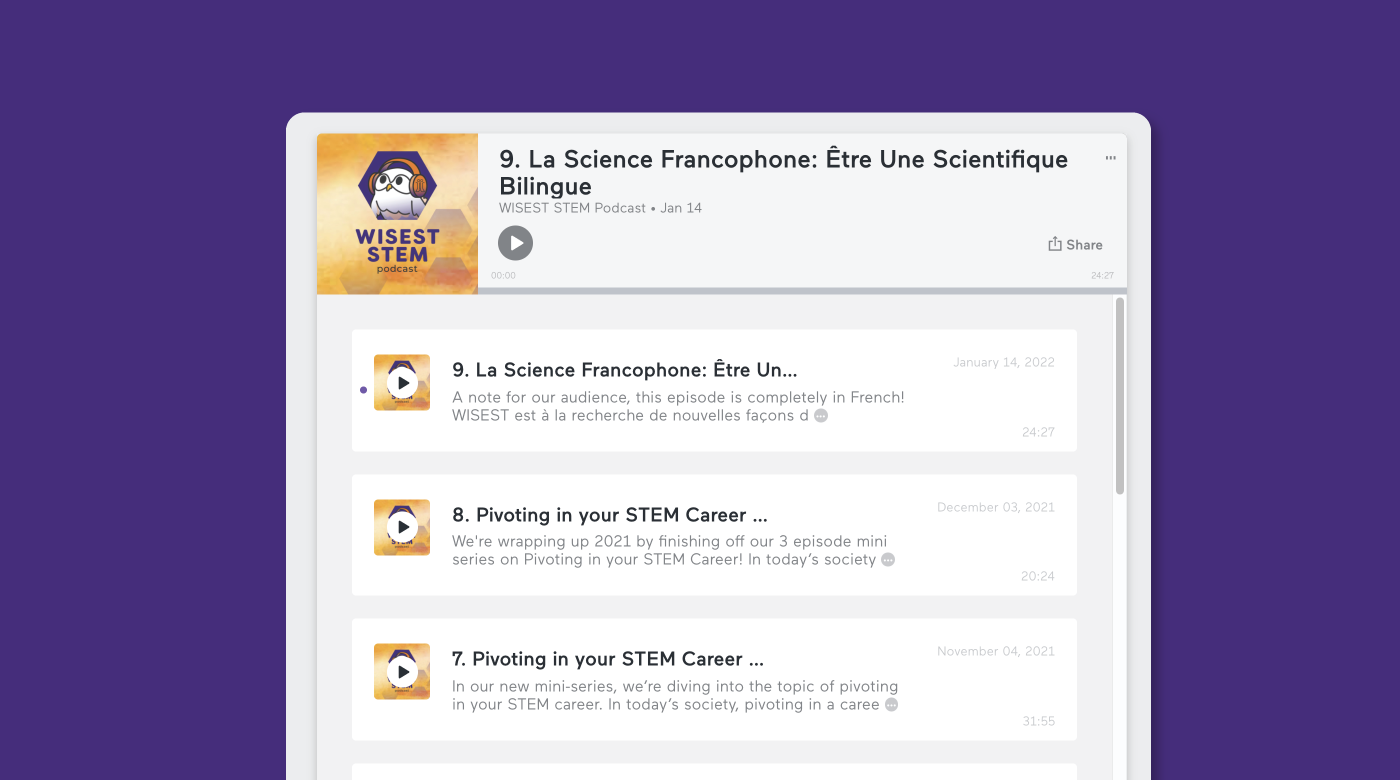Play episode 8 Pivoting in your STEM Career

[x=402, y=527]
